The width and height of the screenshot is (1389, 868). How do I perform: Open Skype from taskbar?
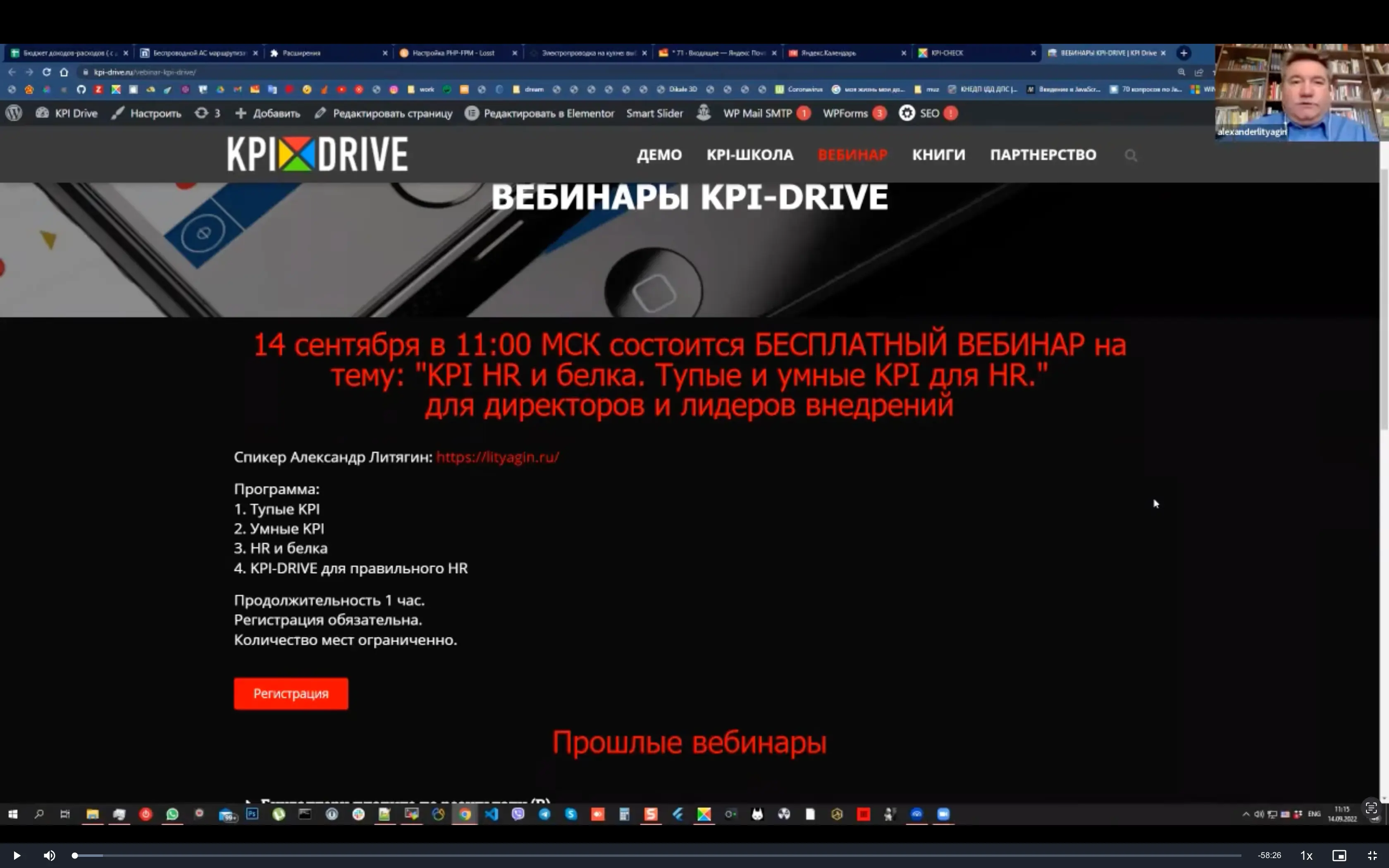click(x=570, y=814)
